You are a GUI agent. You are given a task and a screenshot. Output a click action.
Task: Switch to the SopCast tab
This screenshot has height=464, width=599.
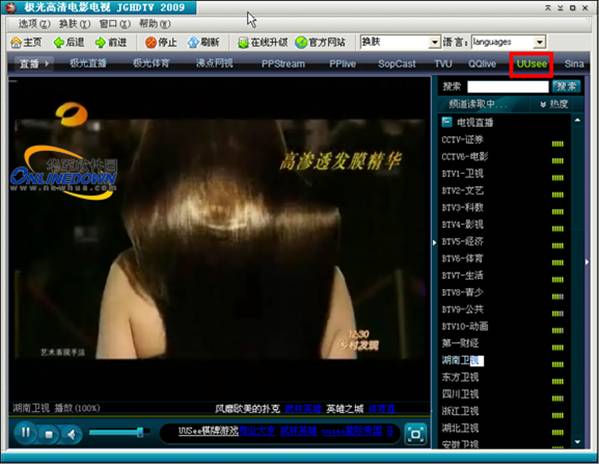coord(397,64)
